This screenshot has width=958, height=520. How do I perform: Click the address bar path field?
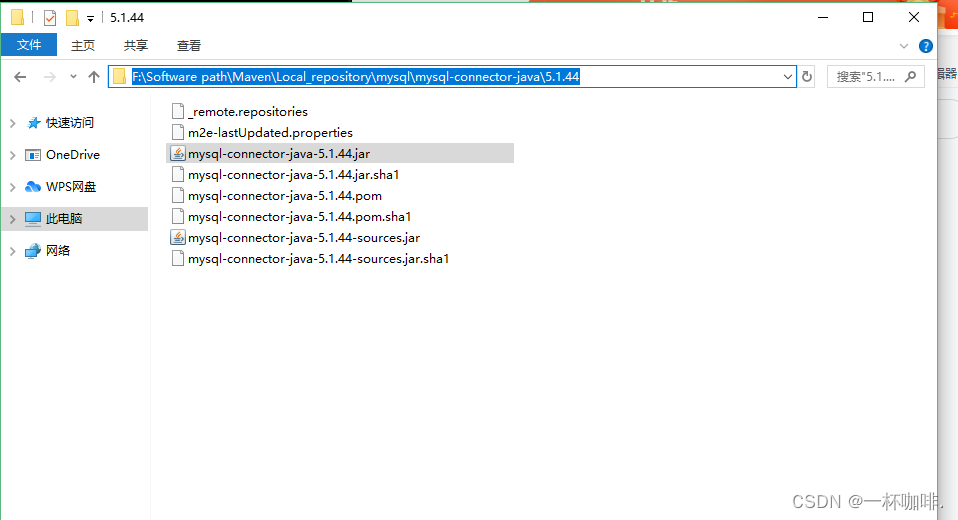pos(452,76)
